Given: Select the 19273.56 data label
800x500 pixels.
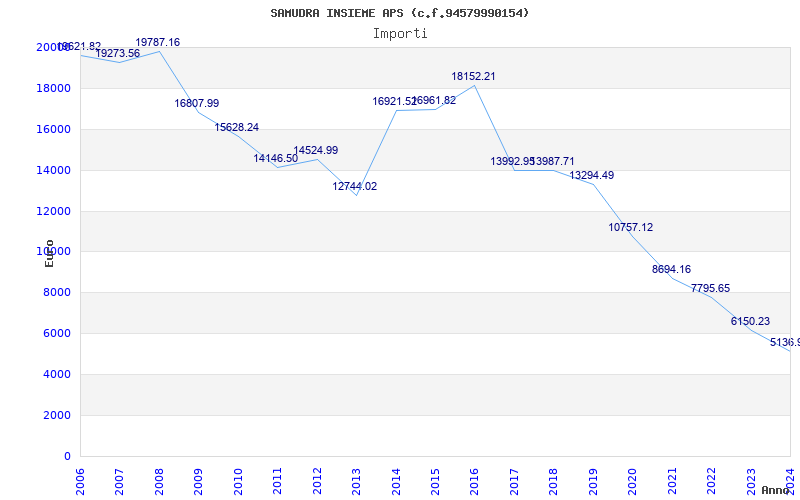Looking at the screenshot, I should point(118,53).
